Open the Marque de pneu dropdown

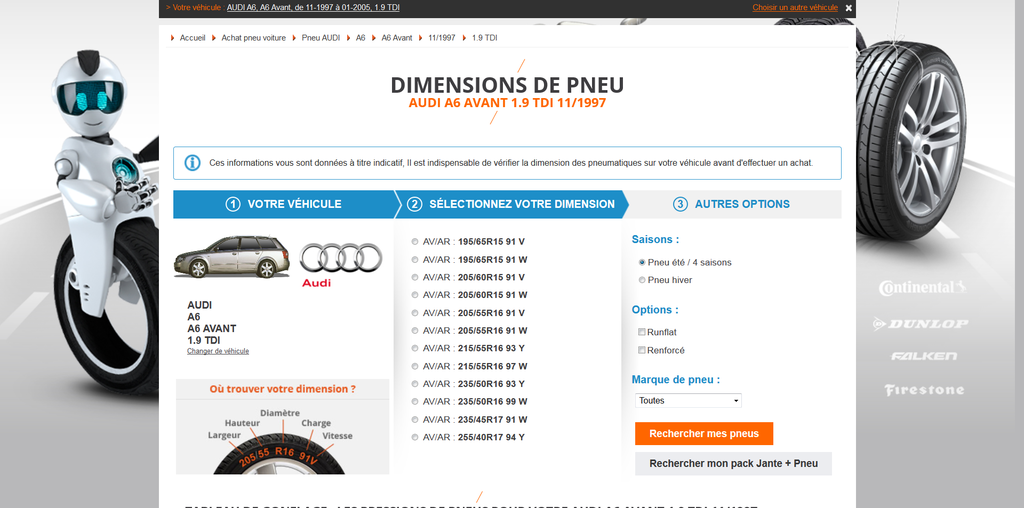click(x=688, y=400)
